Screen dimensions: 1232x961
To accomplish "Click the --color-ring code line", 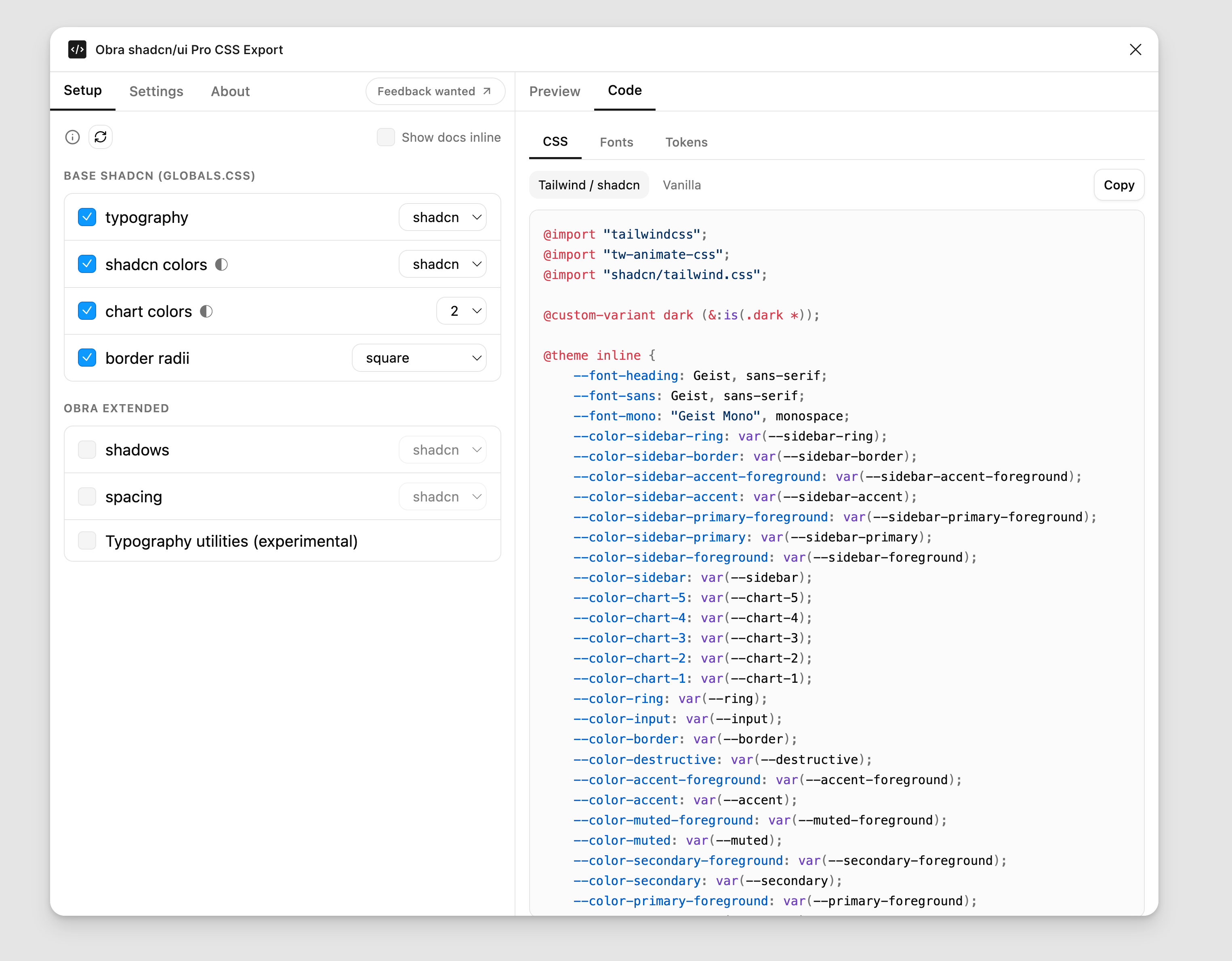I will pos(670,699).
